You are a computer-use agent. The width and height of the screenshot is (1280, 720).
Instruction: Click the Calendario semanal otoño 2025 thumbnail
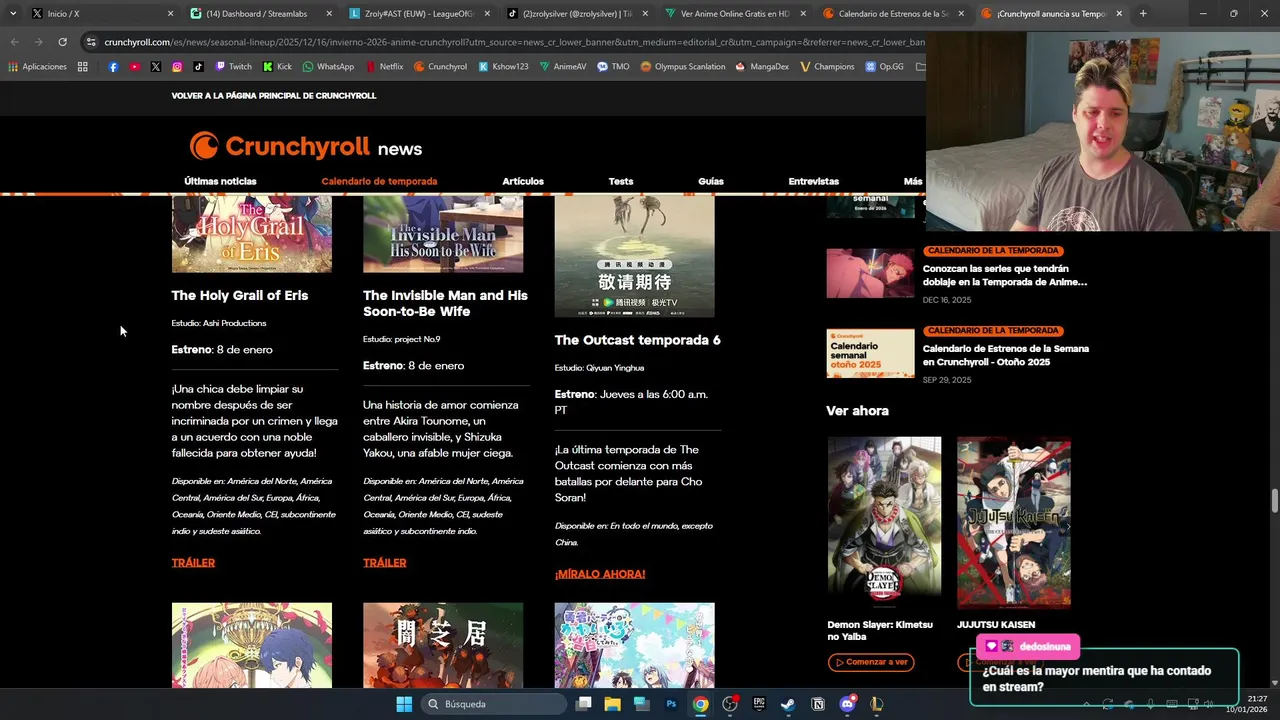point(870,353)
